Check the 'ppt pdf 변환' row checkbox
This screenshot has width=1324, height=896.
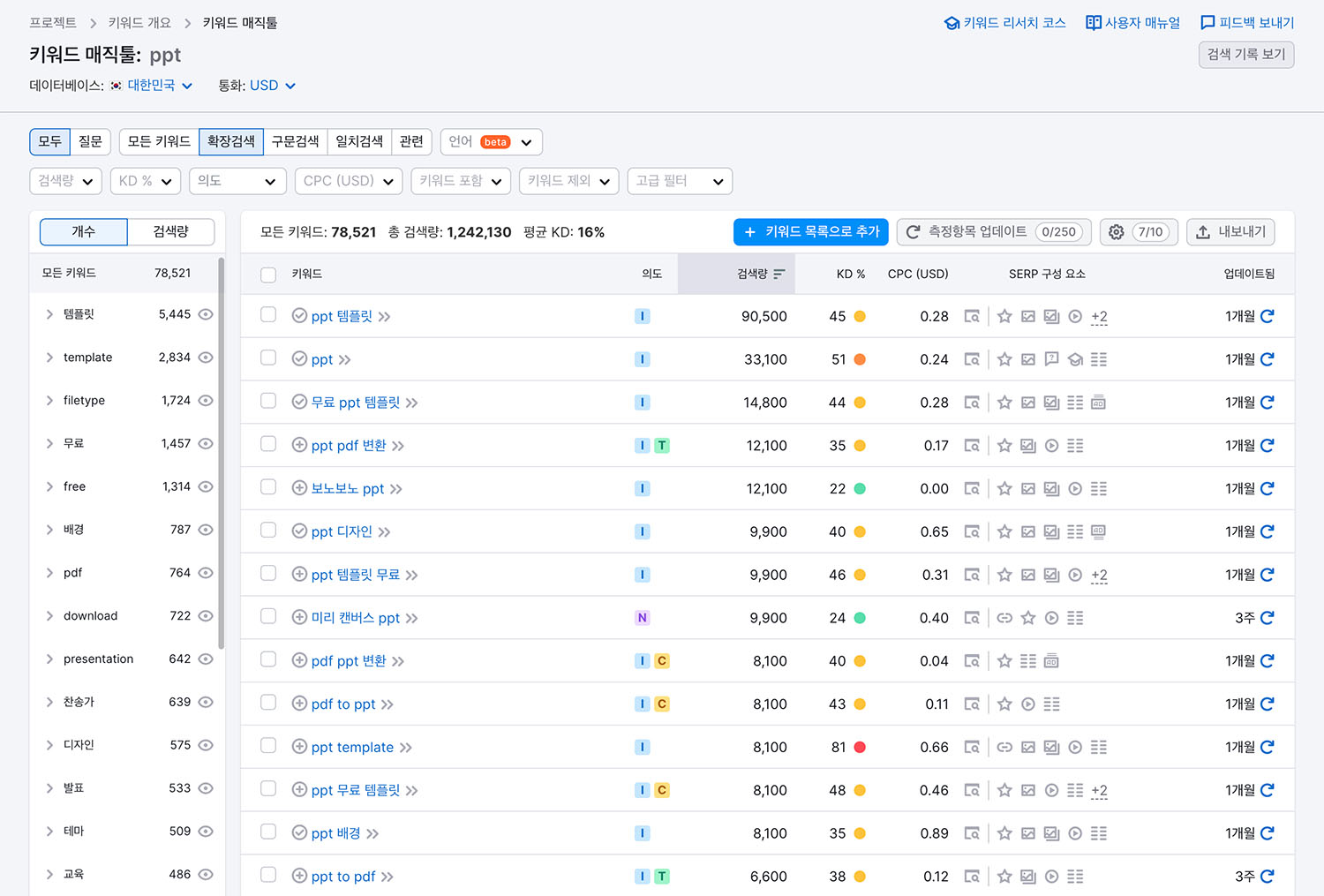[268, 444]
